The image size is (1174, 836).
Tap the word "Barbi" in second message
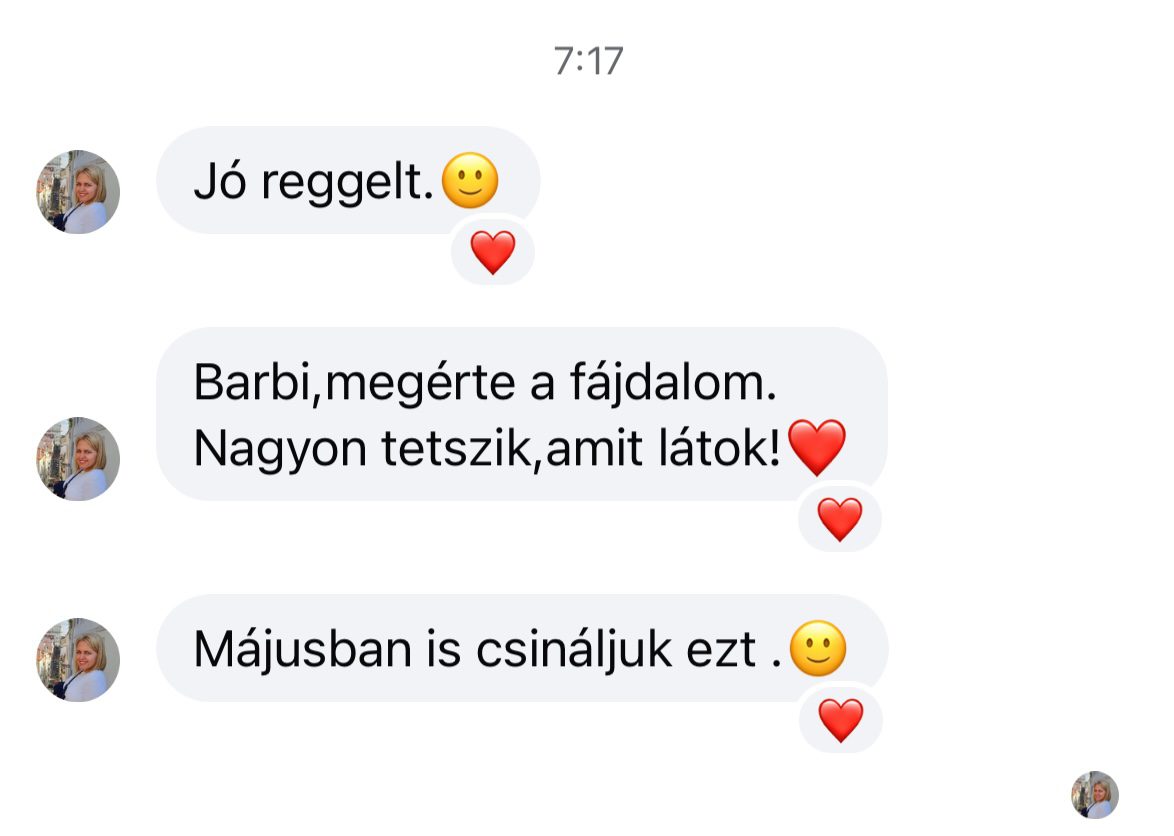(252, 382)
